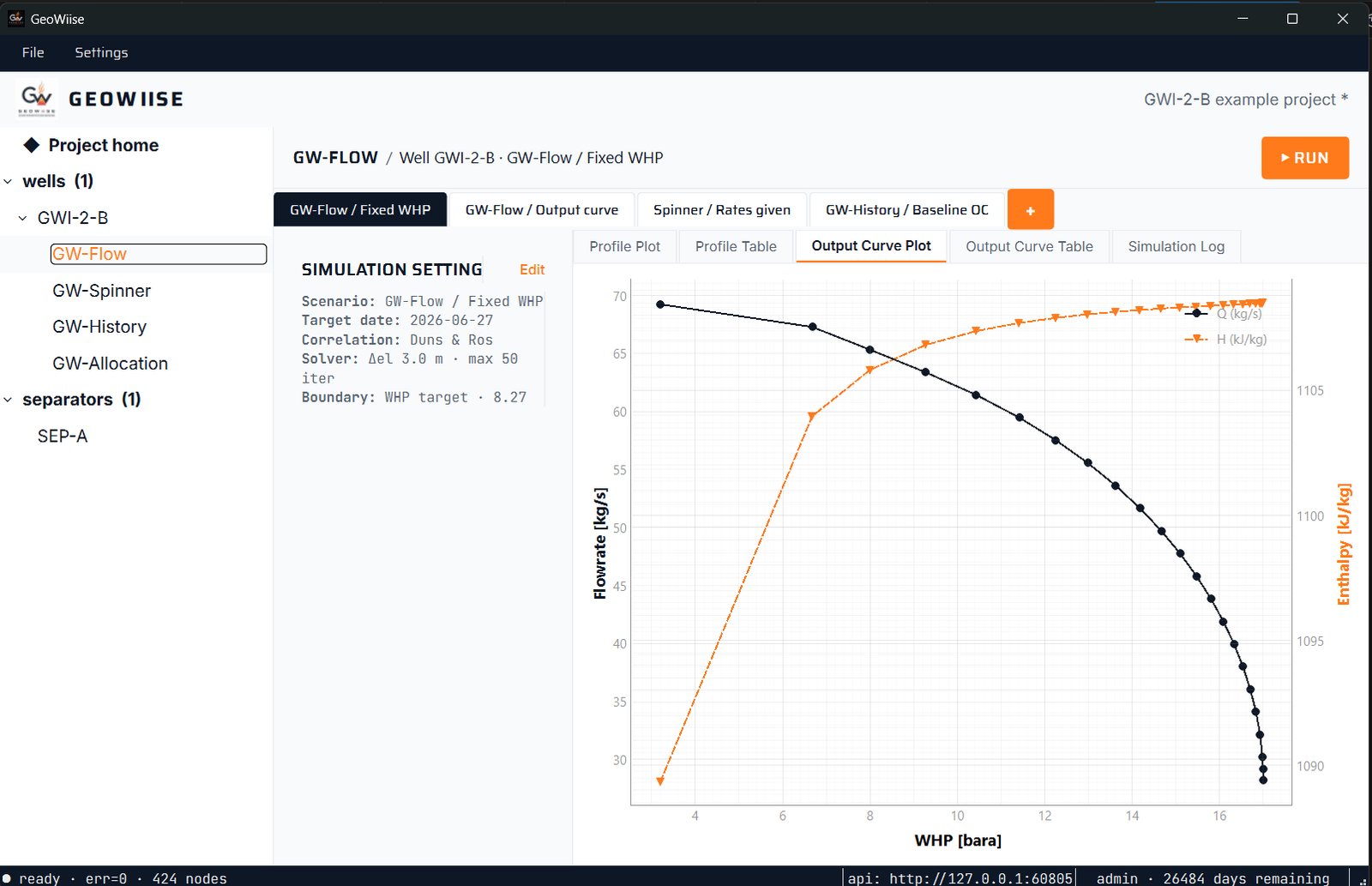Select the GW-Flow / Fixed WHP scenario tab

360,209
